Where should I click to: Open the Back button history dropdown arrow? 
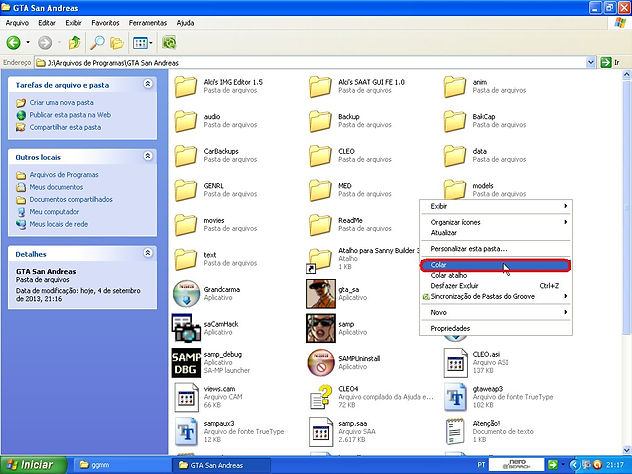pyautogui.click(x=28, y=42)
